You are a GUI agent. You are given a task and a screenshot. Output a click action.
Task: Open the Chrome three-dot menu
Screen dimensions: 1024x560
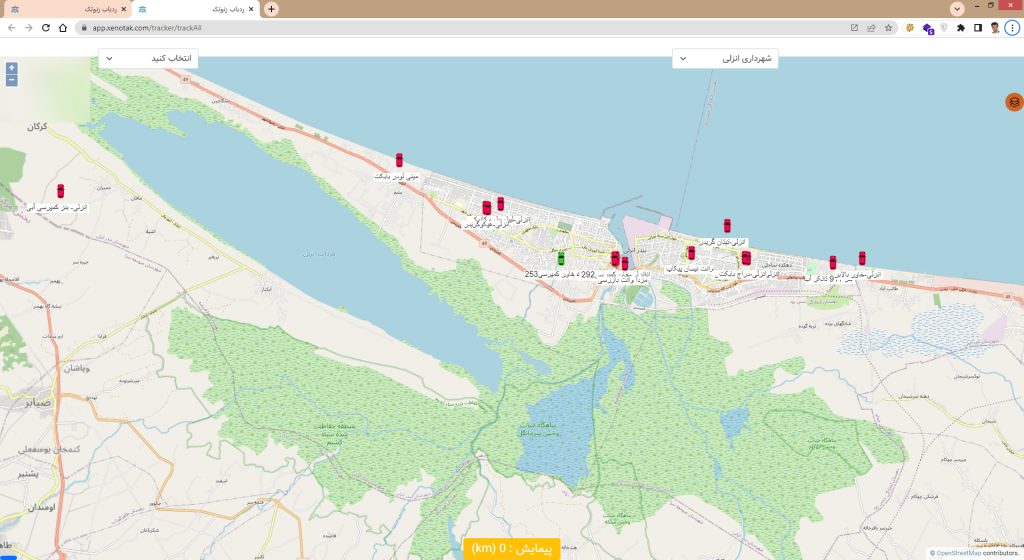pos(1012,28)
